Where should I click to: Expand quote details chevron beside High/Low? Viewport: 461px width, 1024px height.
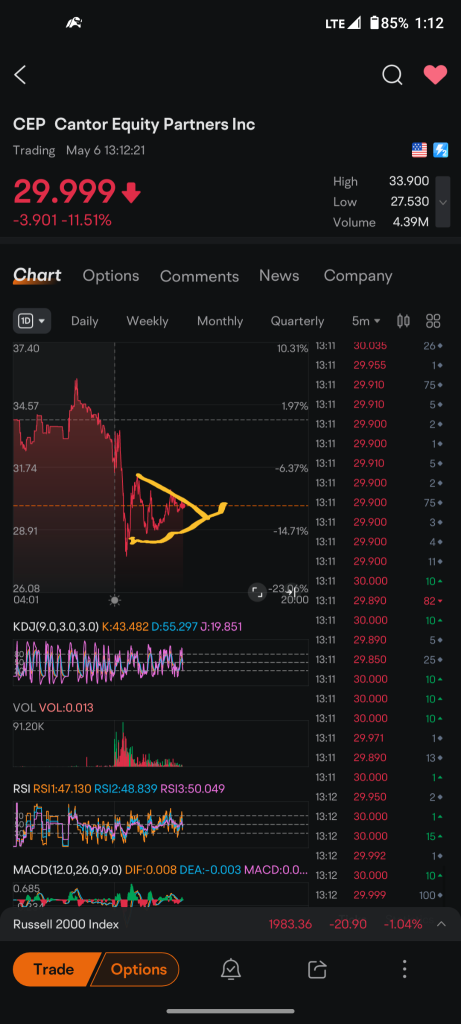[443, 202]
